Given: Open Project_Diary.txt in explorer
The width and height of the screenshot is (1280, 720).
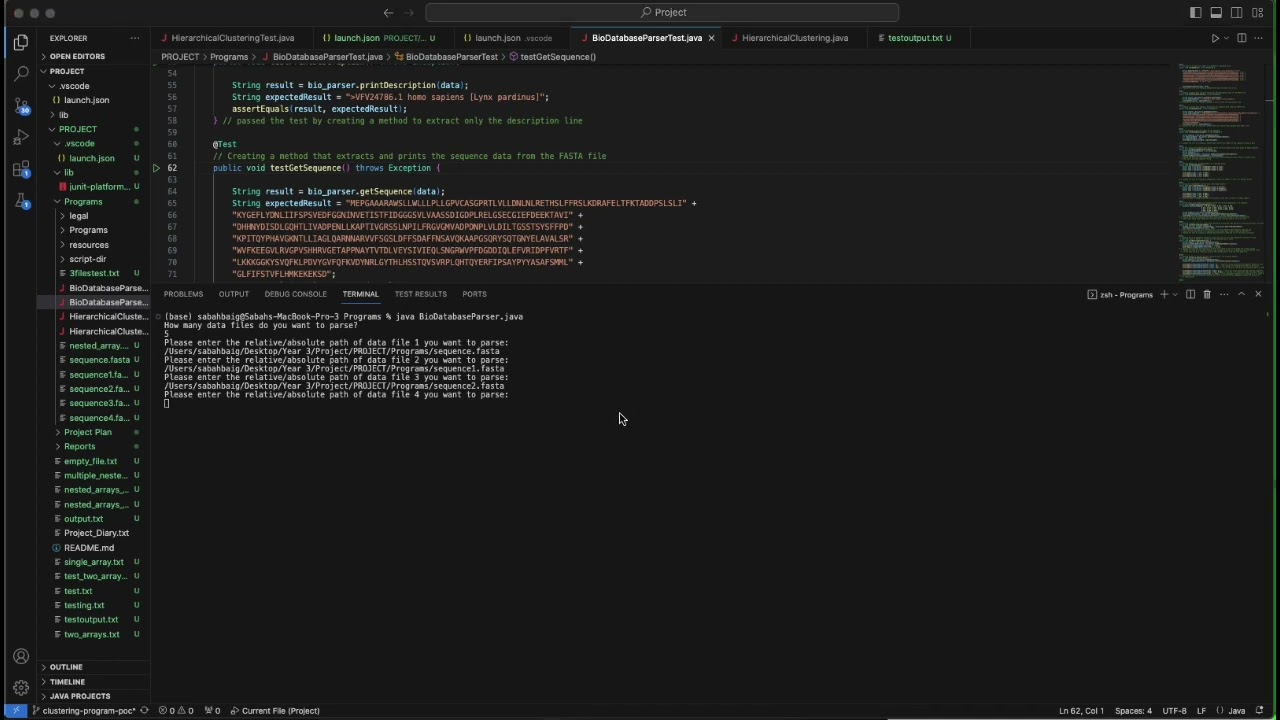Looking at the screenshot, I should pos(96,533).
